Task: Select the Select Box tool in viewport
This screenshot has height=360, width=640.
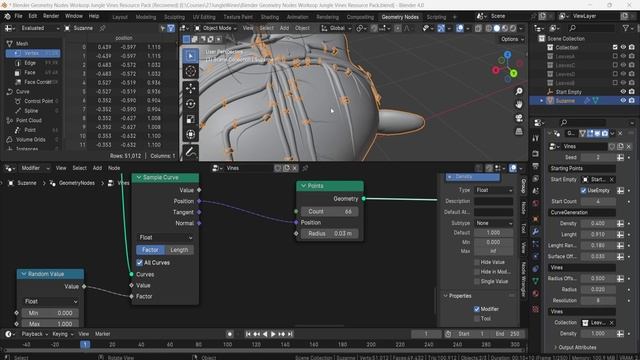Action: [190, 56]
